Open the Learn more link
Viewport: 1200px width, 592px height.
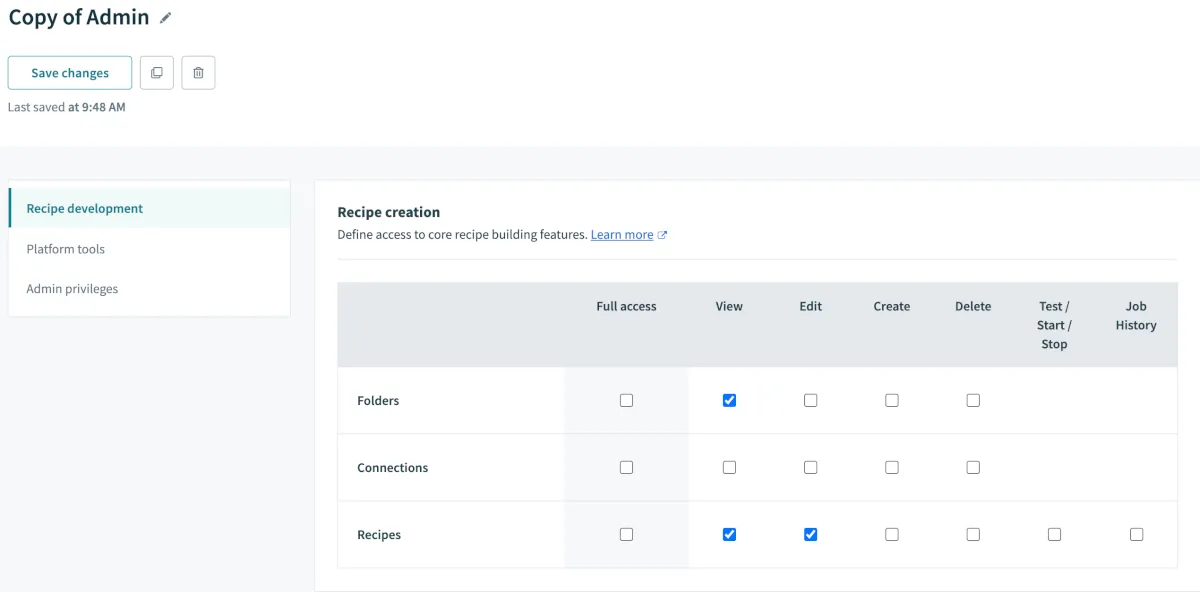point(621,235)
